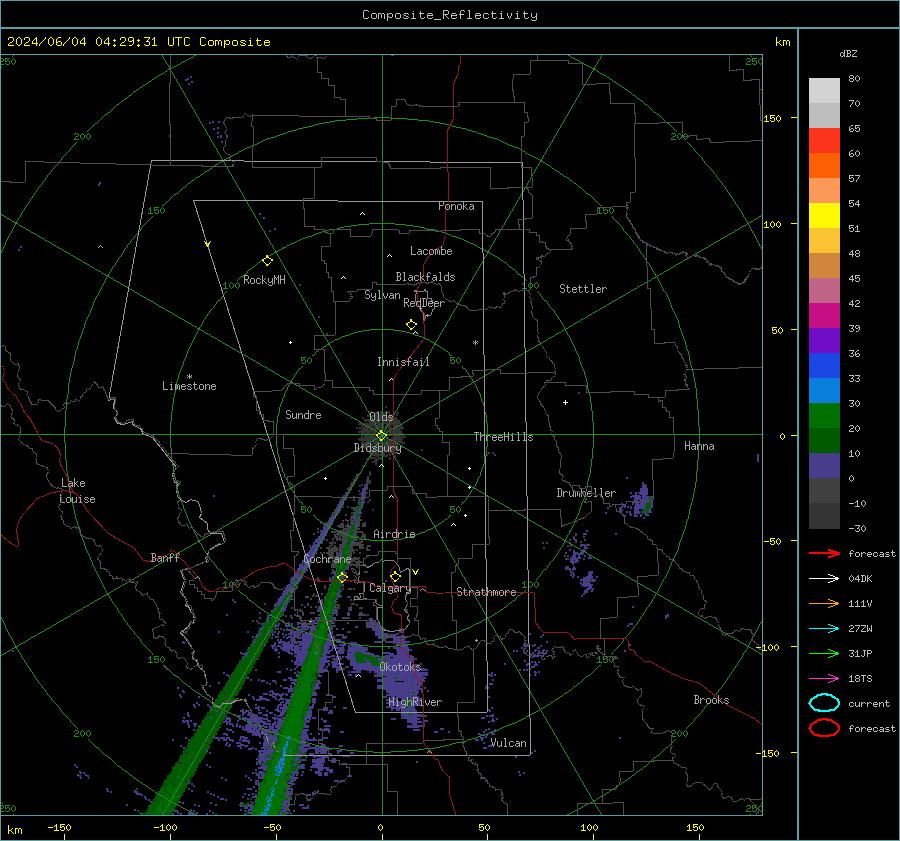Click the Banff town label
The width and height of the screenshot is (900, 841).
point(165,557)
